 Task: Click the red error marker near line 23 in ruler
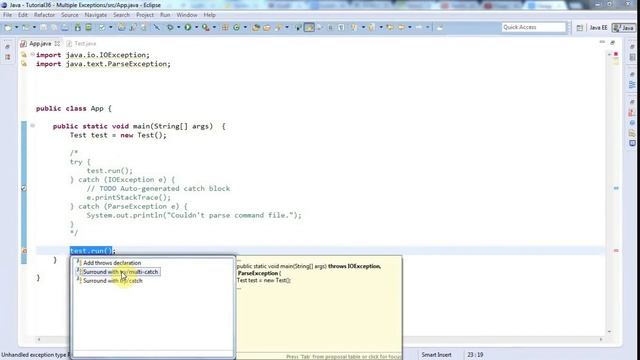(x=616, y=251)
